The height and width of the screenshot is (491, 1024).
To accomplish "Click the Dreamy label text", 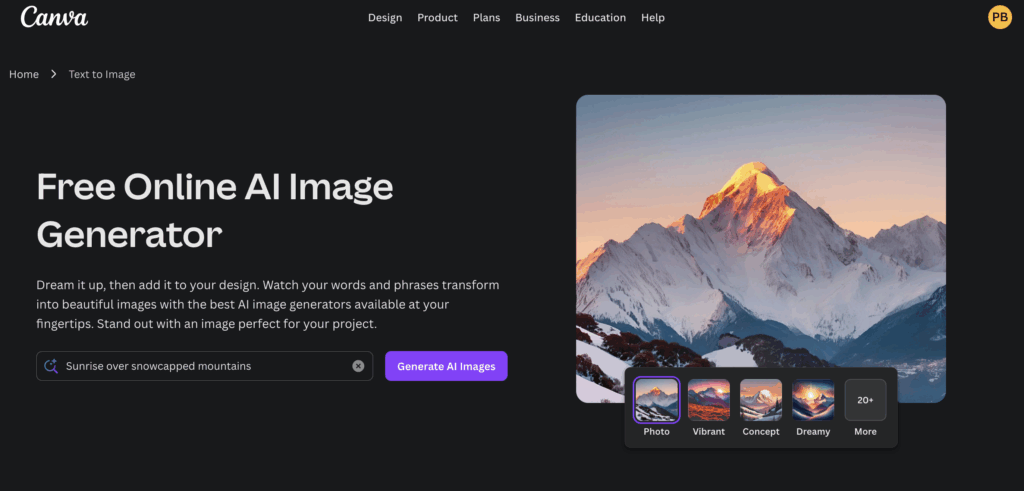I will click(813, 432).
